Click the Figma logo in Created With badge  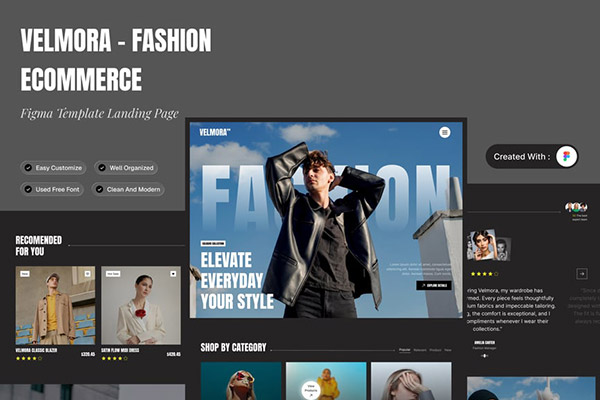pyautogui.click(x=566, y=156)
